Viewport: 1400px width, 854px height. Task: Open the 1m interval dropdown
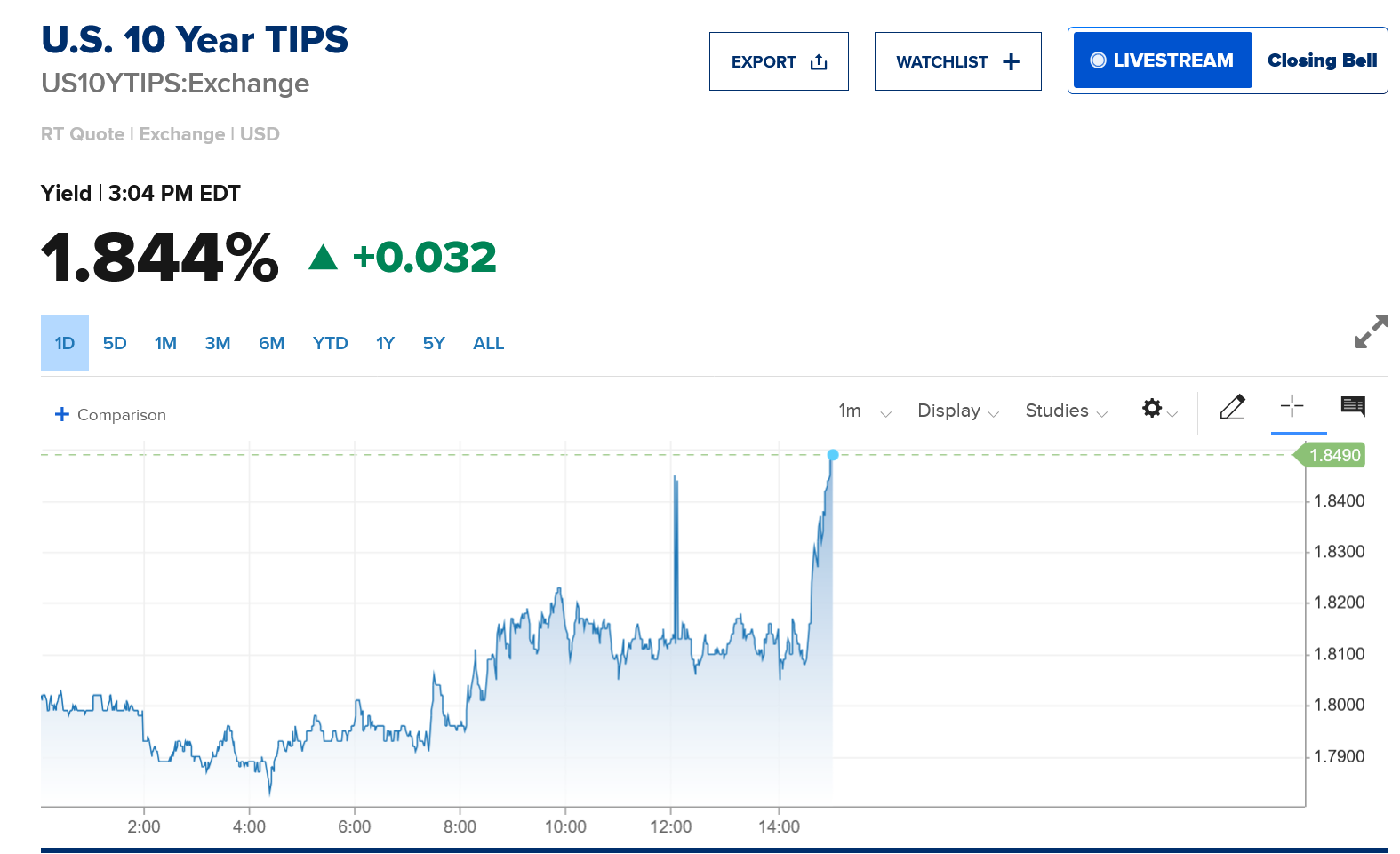(864, 411)
